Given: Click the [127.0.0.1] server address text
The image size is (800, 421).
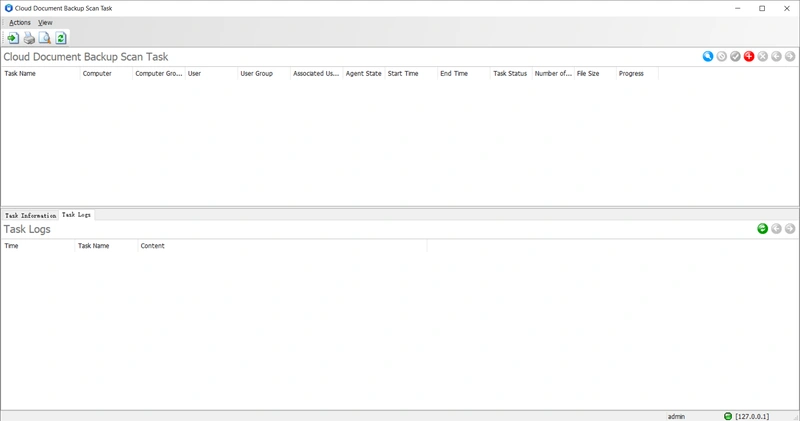Looking at the screenshot, I should [752, 416].
